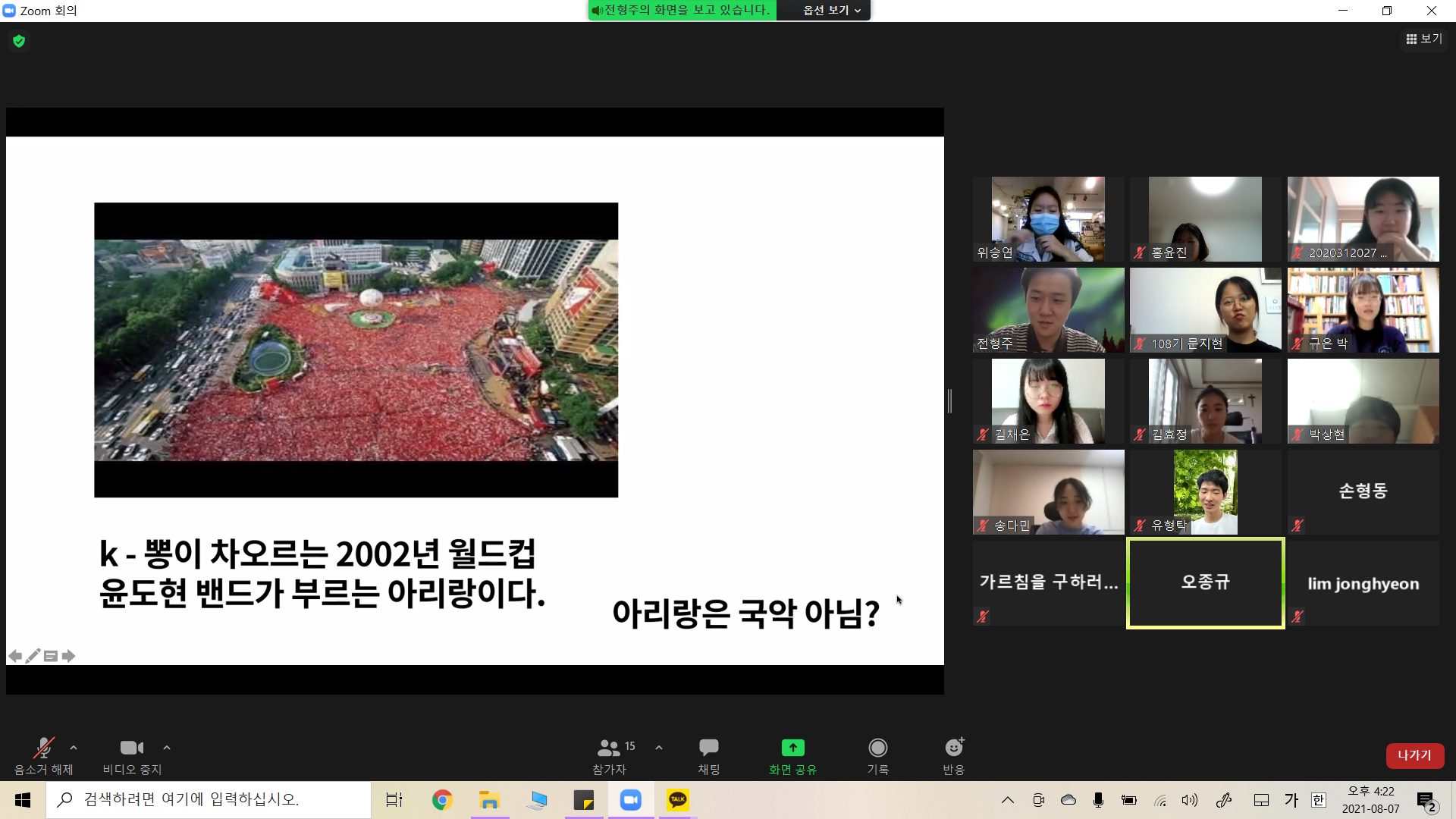Image resolution: width=1456 pixels, height=819 pixels.
Task: Click the green 화면 공유 share icon
Action: click(792, 748)
